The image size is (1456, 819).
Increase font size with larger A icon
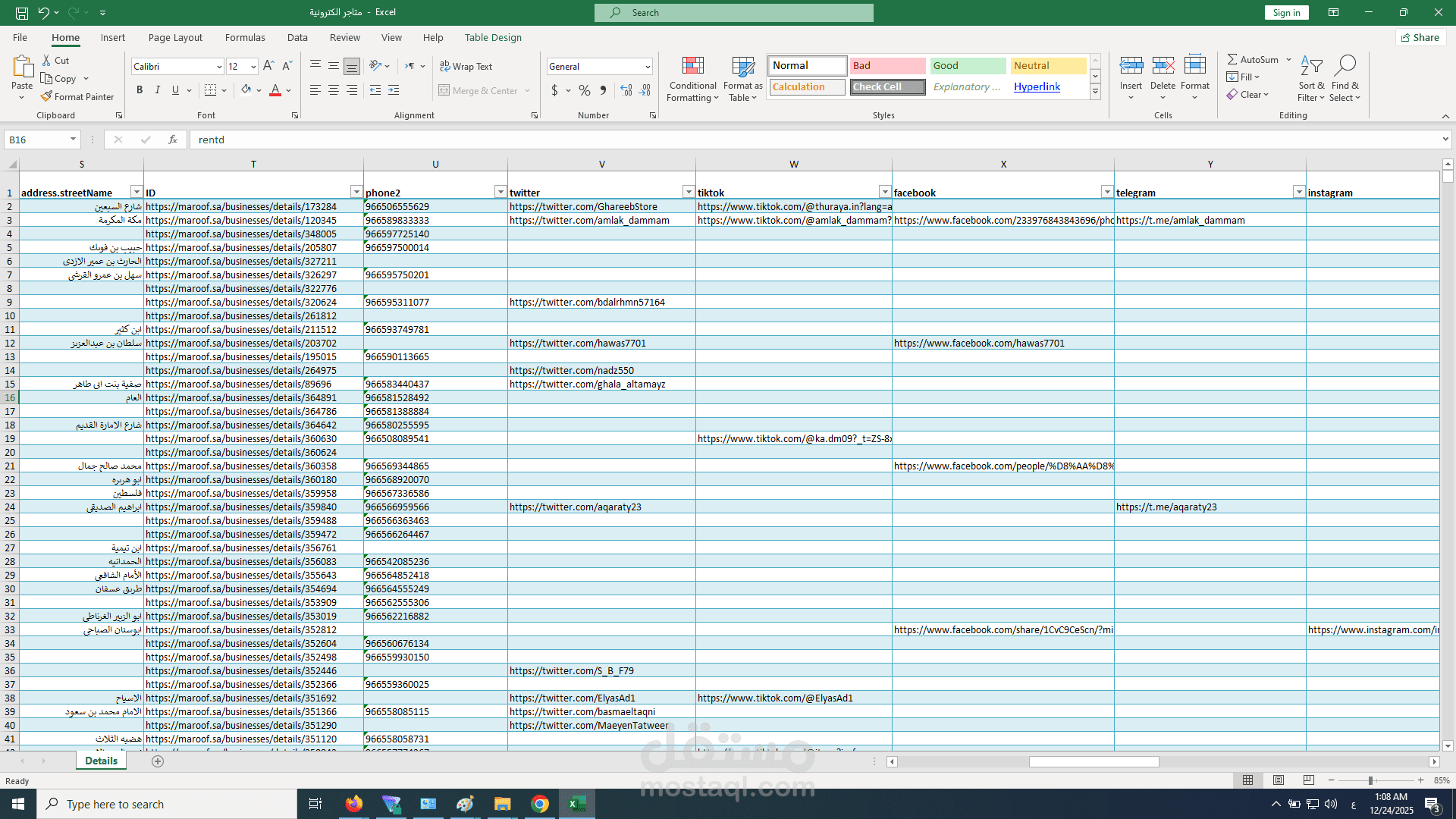coord(268,67)
